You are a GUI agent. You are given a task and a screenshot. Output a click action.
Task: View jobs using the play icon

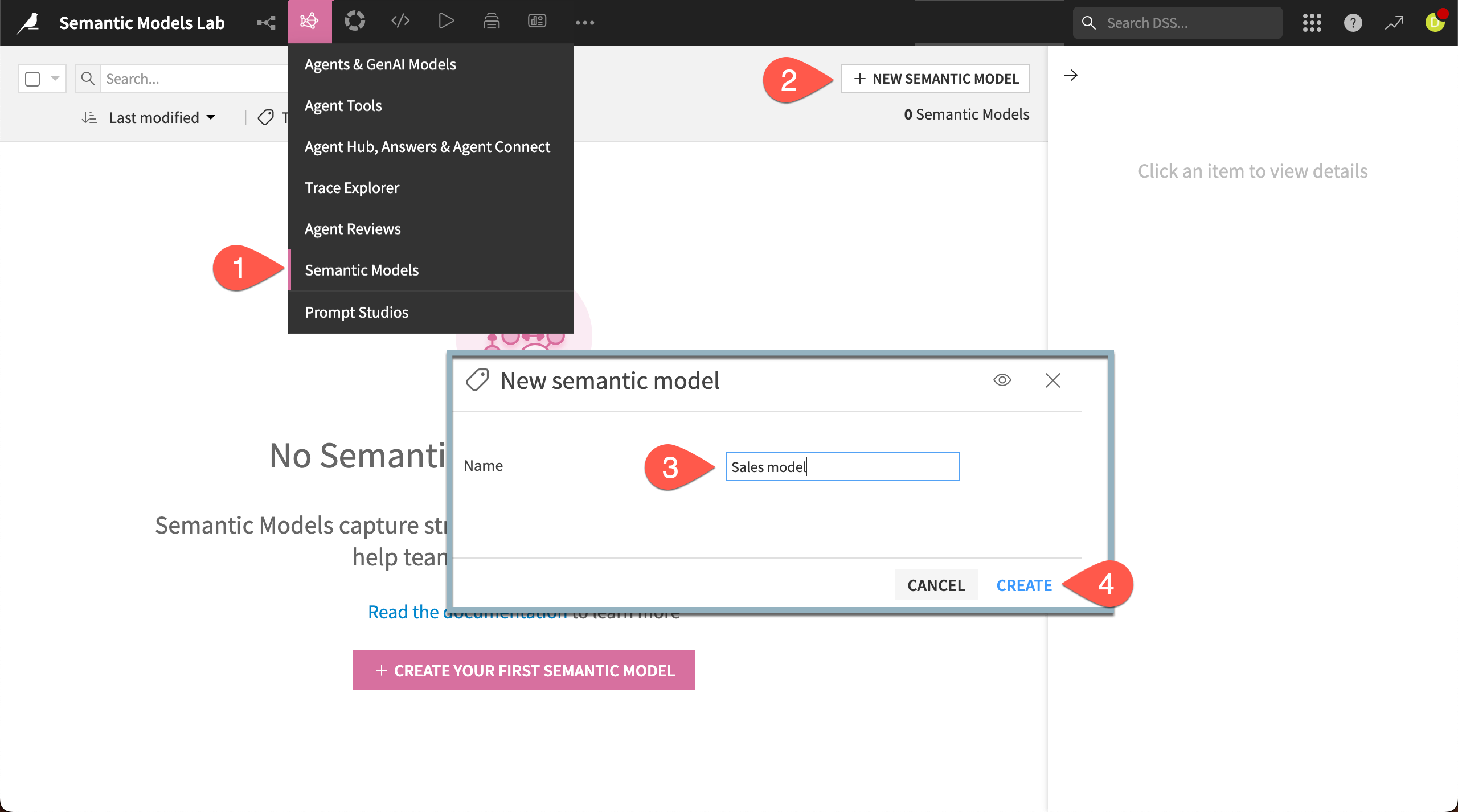[446, 22]
